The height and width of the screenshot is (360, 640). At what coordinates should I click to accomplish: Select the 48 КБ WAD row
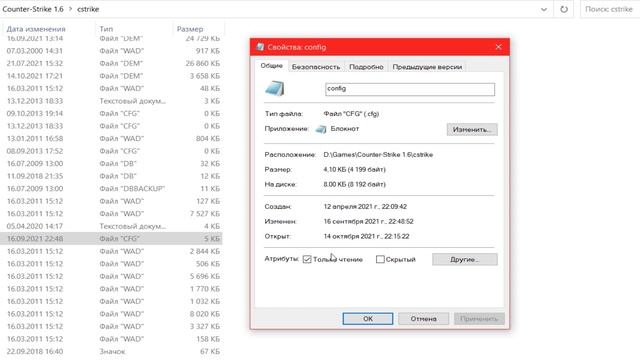tap(111, 88)
